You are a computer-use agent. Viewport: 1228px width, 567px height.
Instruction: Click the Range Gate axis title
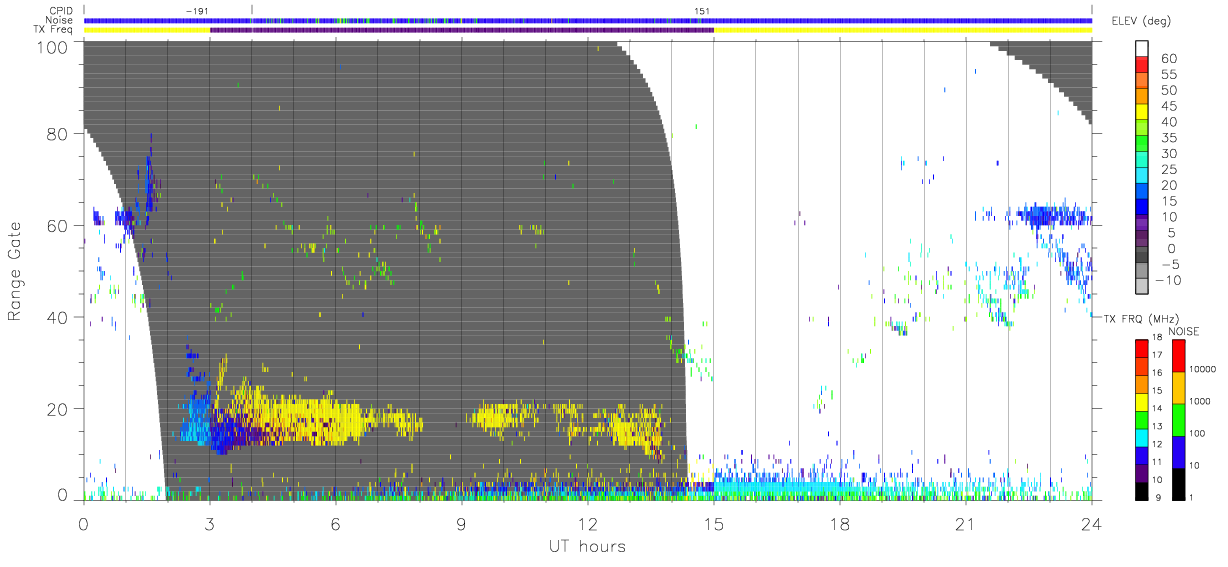15,271
